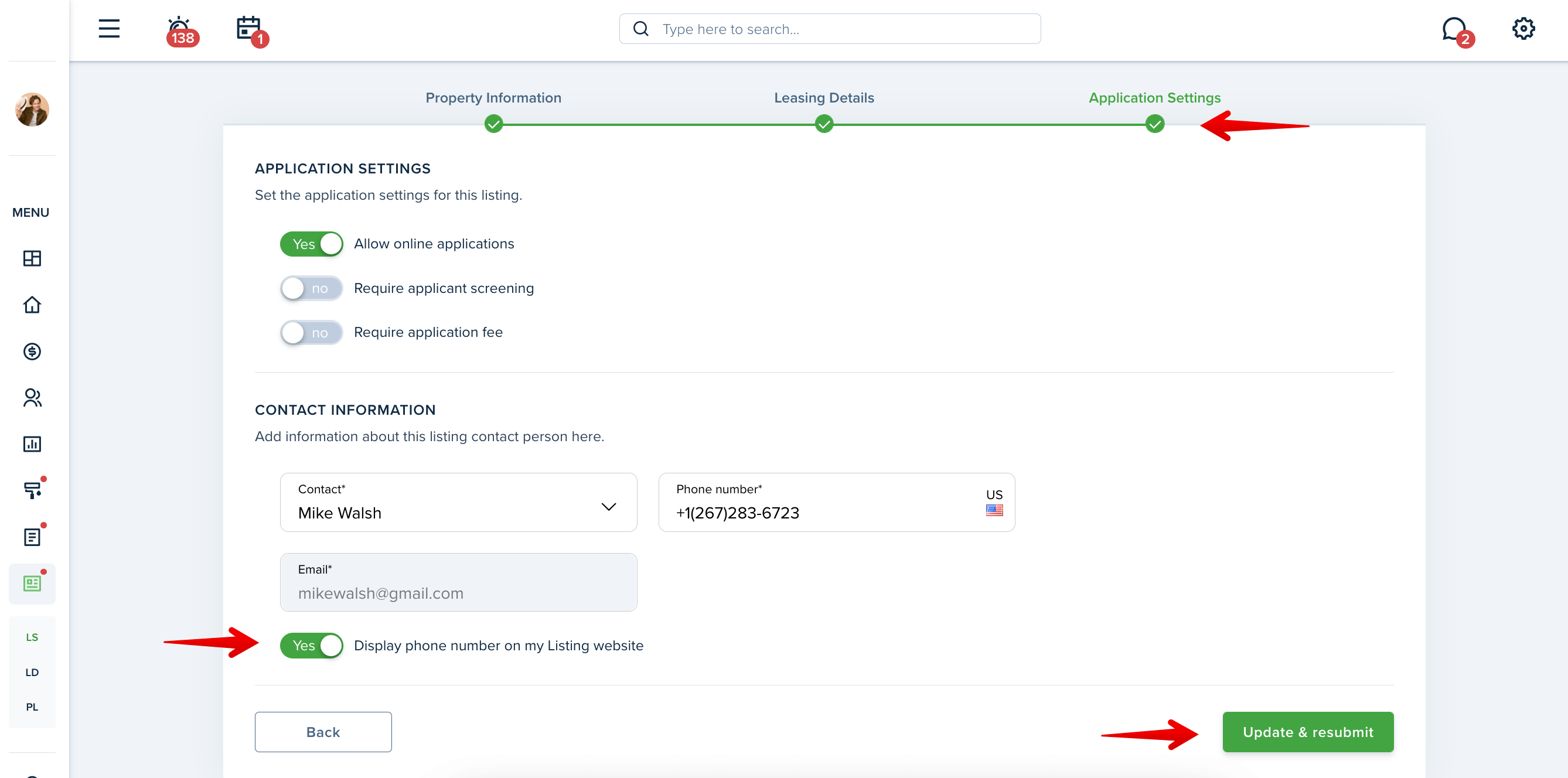Click the search input field
The height and width of the screenshot is (778, 1568).
point(830,29)
